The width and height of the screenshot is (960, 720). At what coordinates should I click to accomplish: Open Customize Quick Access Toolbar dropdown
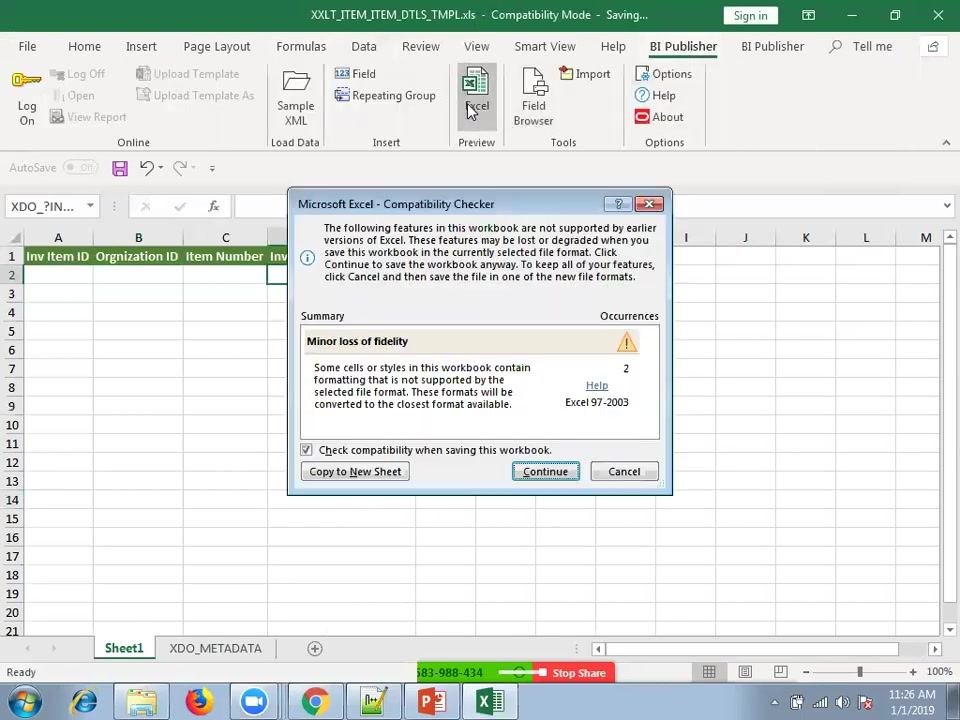point(212,168)
